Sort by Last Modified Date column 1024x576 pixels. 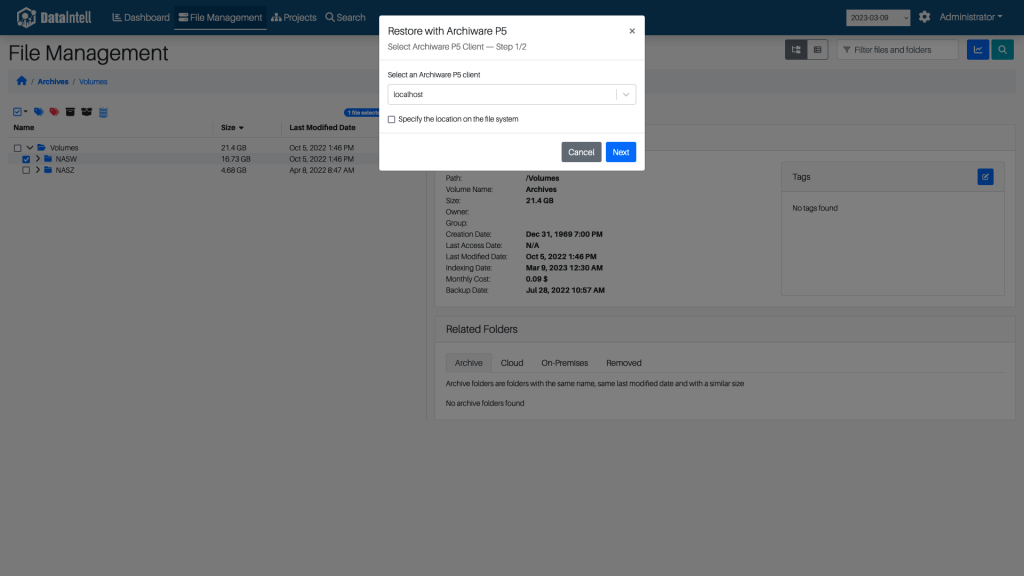(322, 127)
